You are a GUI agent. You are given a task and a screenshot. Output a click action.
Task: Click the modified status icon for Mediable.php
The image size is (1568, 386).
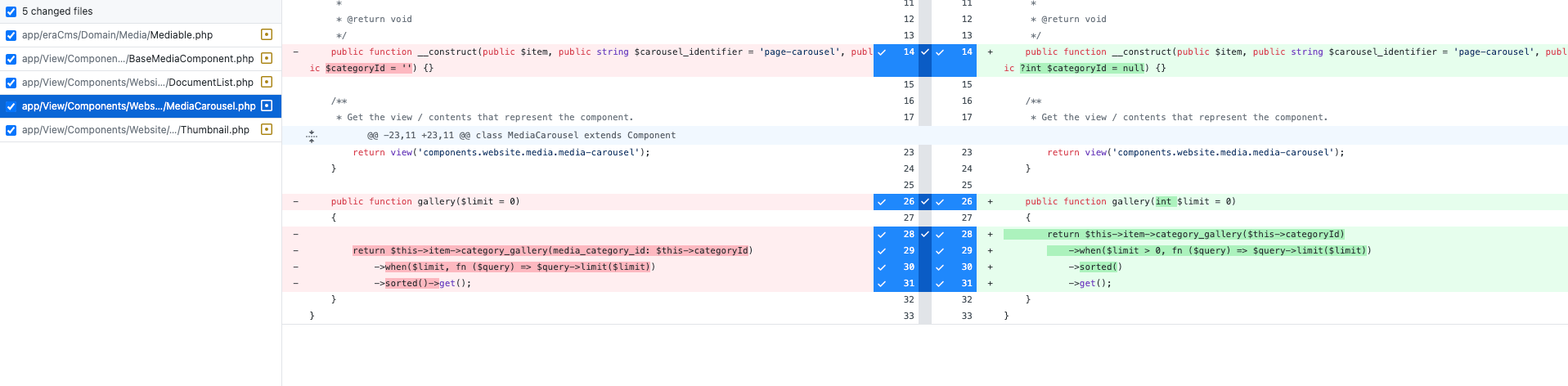pyautogui.click(x=266, y=35)
